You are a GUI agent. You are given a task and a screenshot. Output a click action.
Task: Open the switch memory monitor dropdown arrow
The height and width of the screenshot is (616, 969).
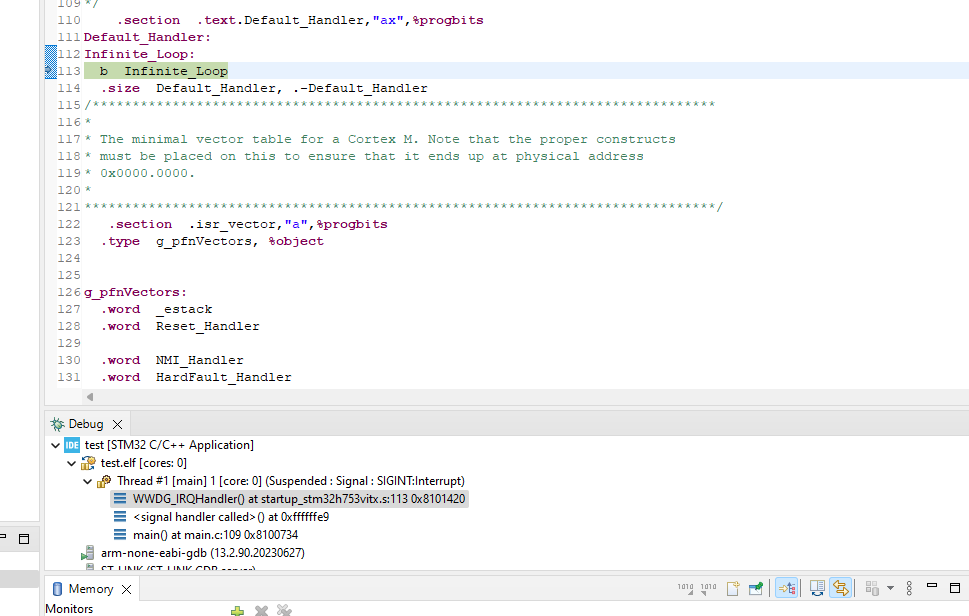[x=891, y=588]
